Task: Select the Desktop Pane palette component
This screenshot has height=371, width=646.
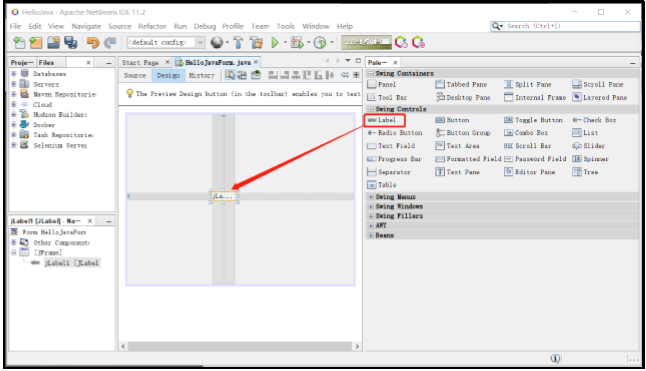Action: (x=463, y=98)
